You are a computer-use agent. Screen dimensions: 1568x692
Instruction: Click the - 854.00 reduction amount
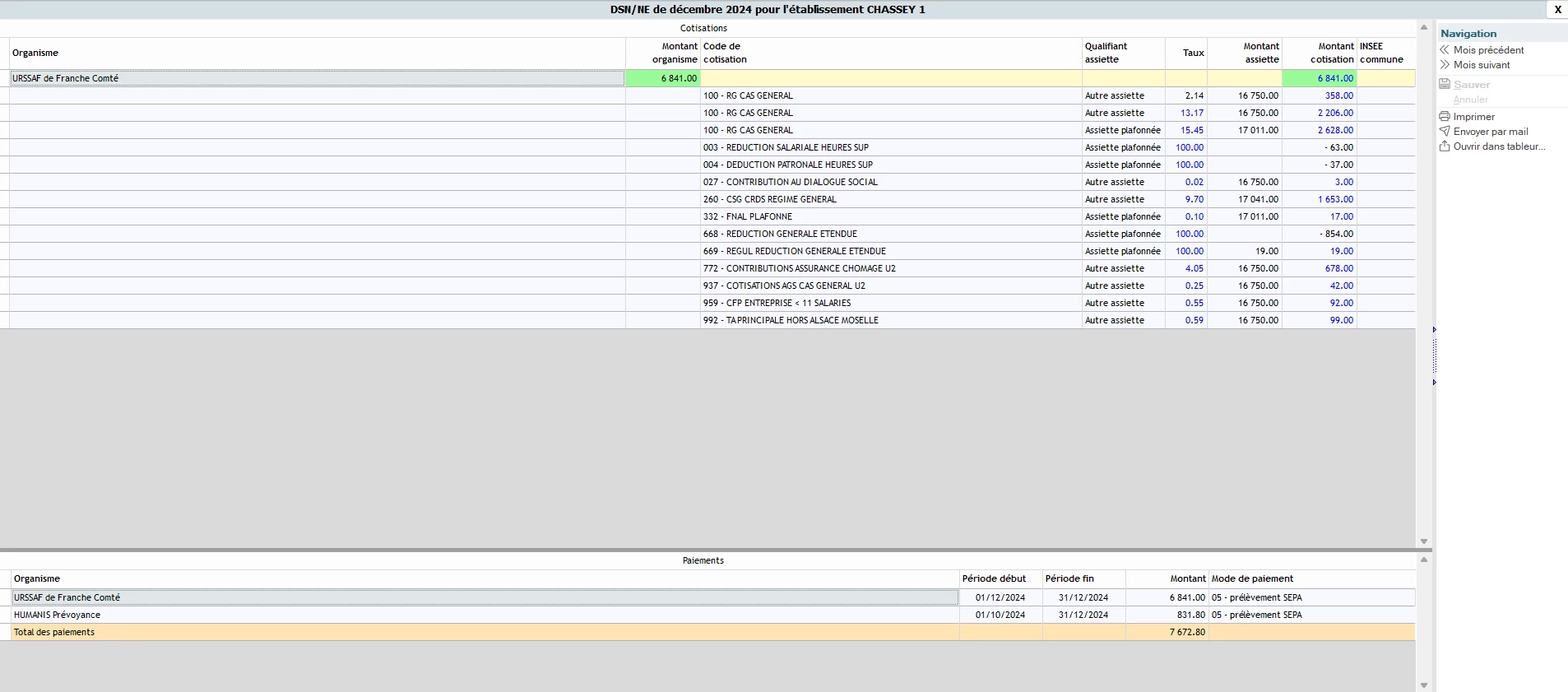pos(1320,234)
